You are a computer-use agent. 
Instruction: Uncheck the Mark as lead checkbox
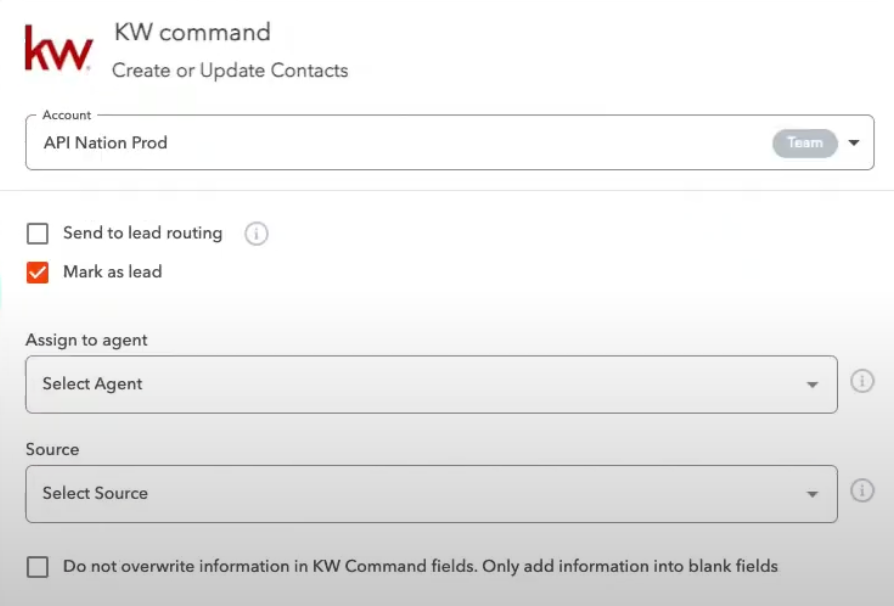[38, 272]
